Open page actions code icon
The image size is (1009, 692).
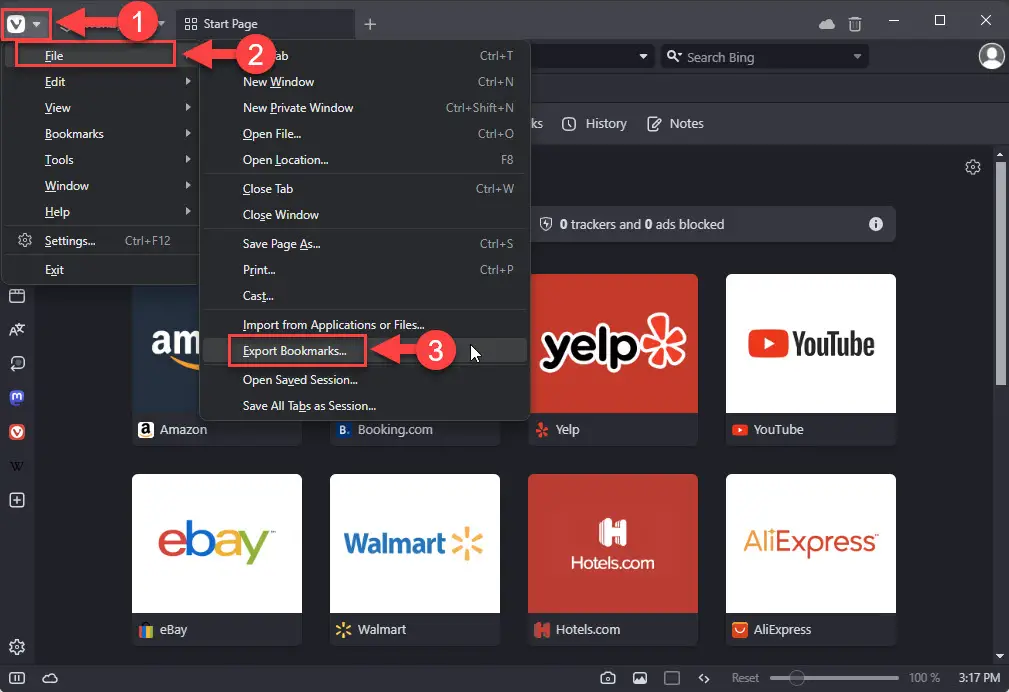(x=704, y=678)
